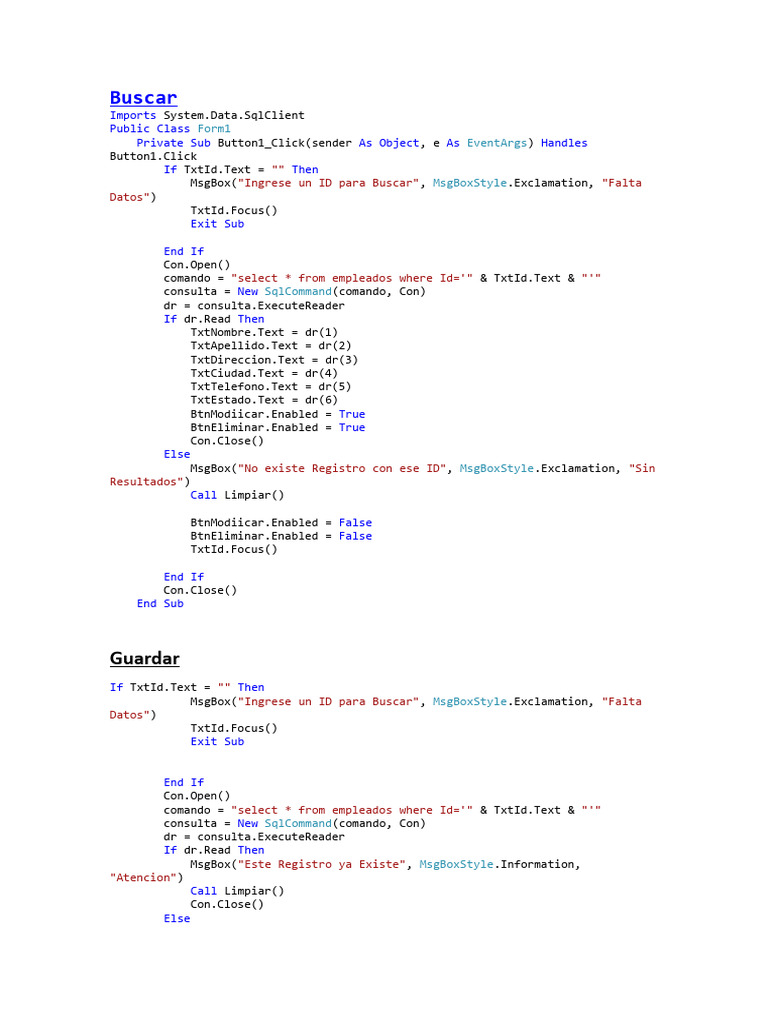Click the 'No existe Registro con ese ID' string
This screenshot has width=768, height=1024.
[x=342, y=468]
